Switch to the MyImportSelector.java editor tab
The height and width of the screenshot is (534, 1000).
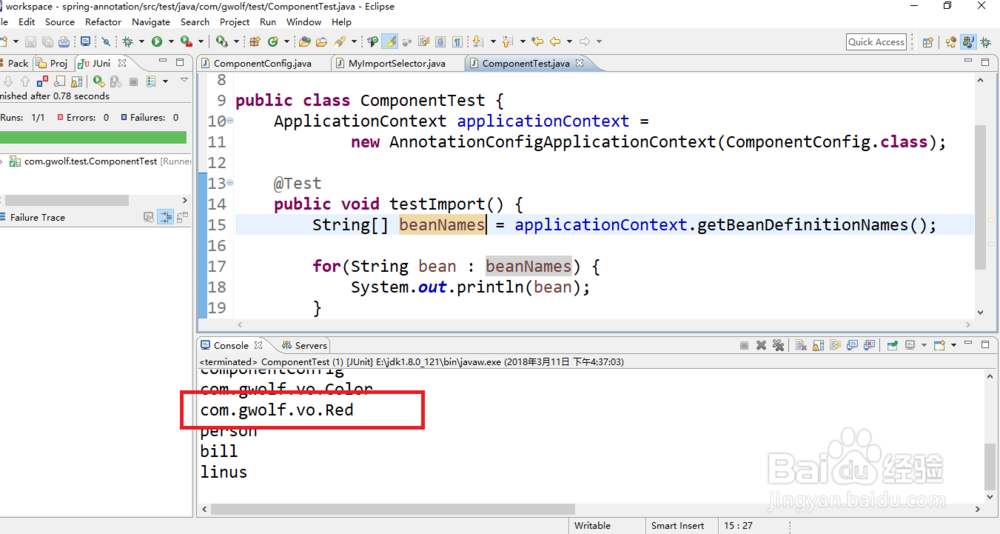coord(390,63)
